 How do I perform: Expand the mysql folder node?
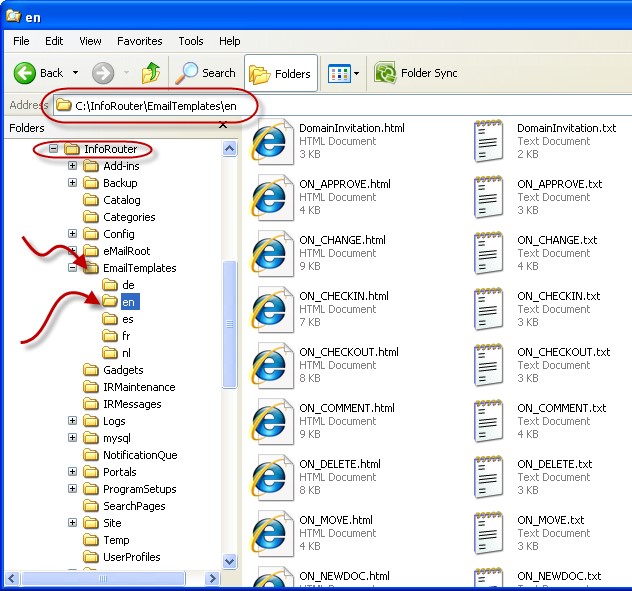pyautogui.click(x=73, y=438)
